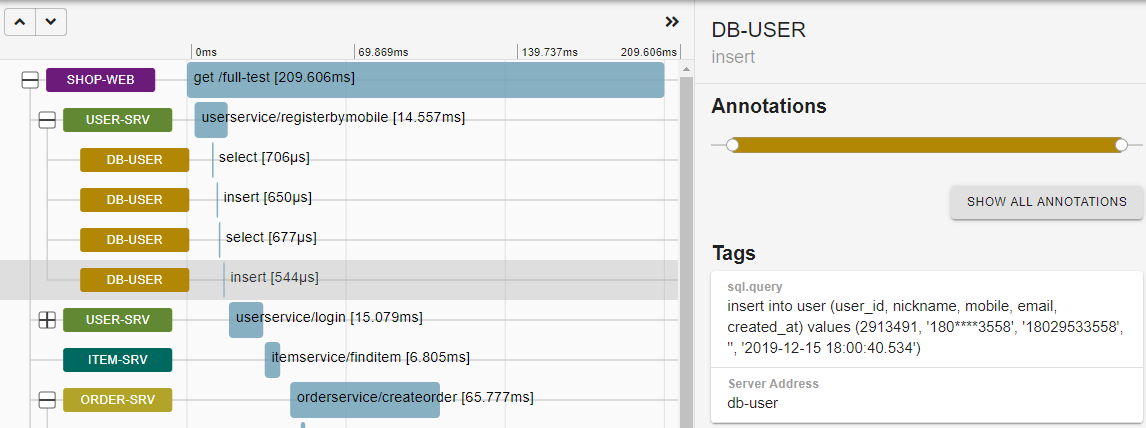Select the orderservice/createorder span bar
Screen dimensions: 1146x428
click(364, 399)
